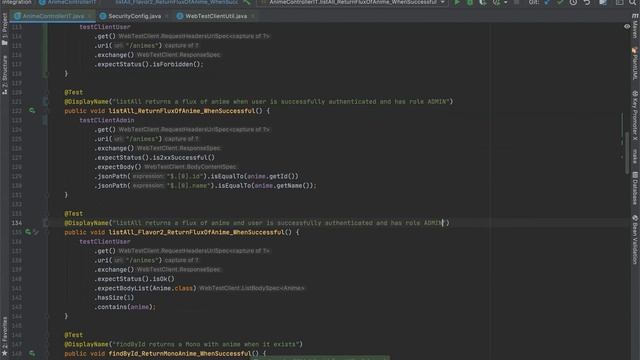Click the hasSize(1) call
Screen dimensions: 640x360
[116, 298]
